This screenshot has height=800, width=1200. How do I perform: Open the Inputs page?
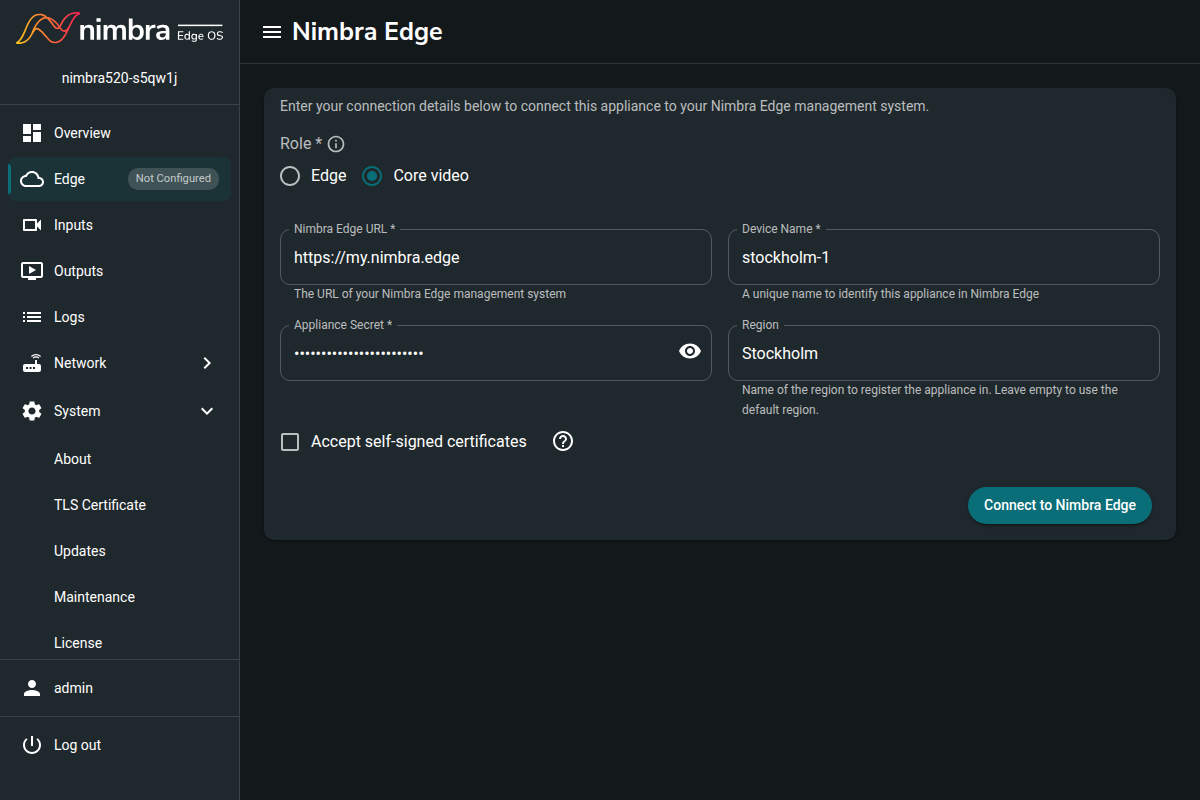point(120,225)
